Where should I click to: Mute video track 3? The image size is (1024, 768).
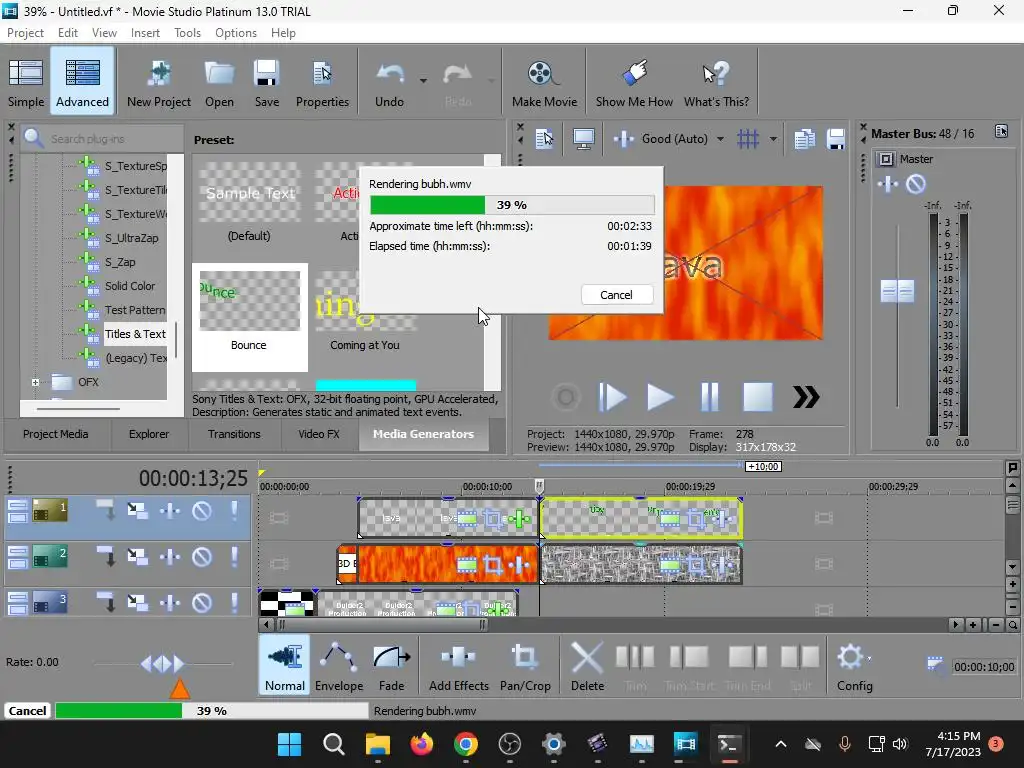(x=202, y=602)
